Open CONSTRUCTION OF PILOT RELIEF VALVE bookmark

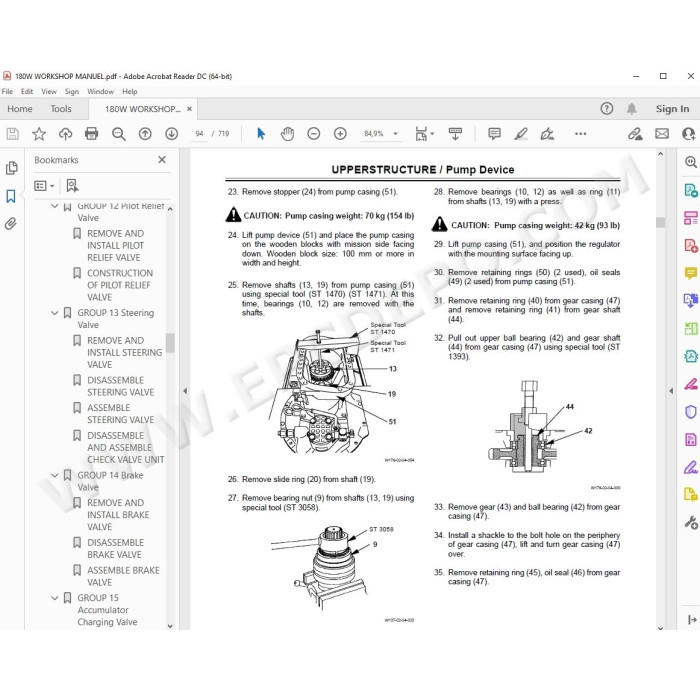(x=120, y=285)
